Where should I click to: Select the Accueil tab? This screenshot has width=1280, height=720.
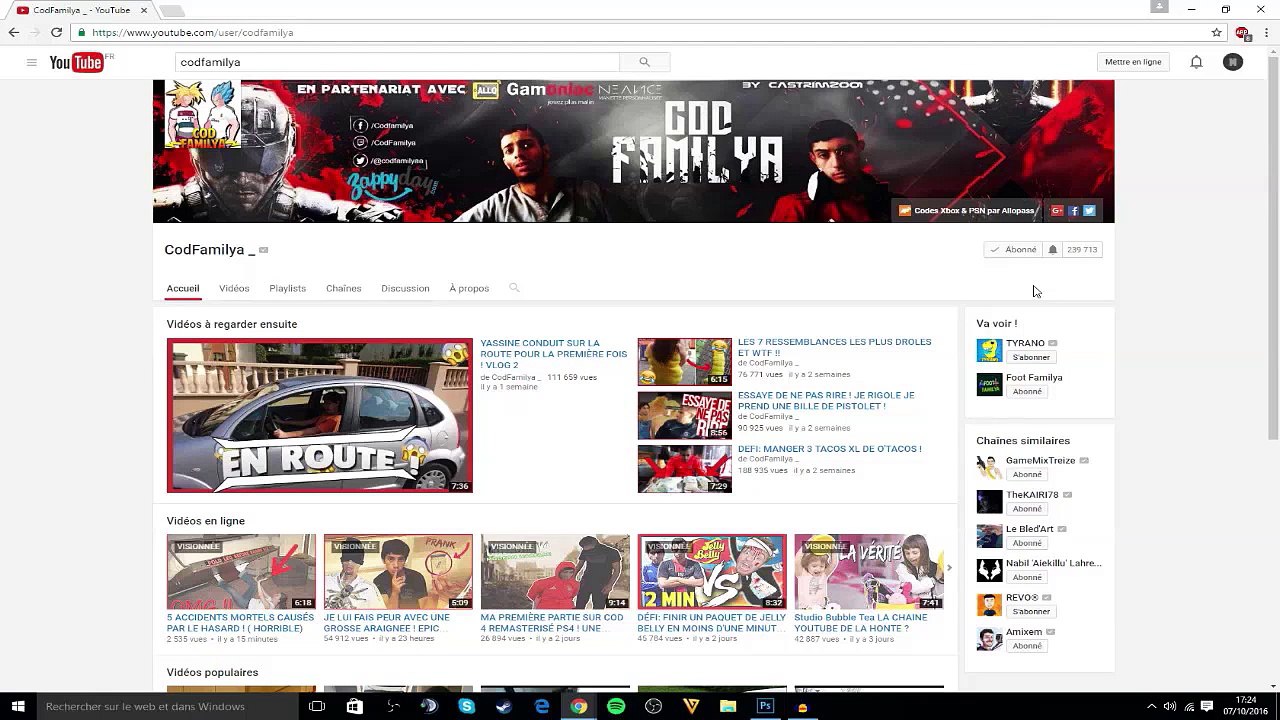[183, 288]
